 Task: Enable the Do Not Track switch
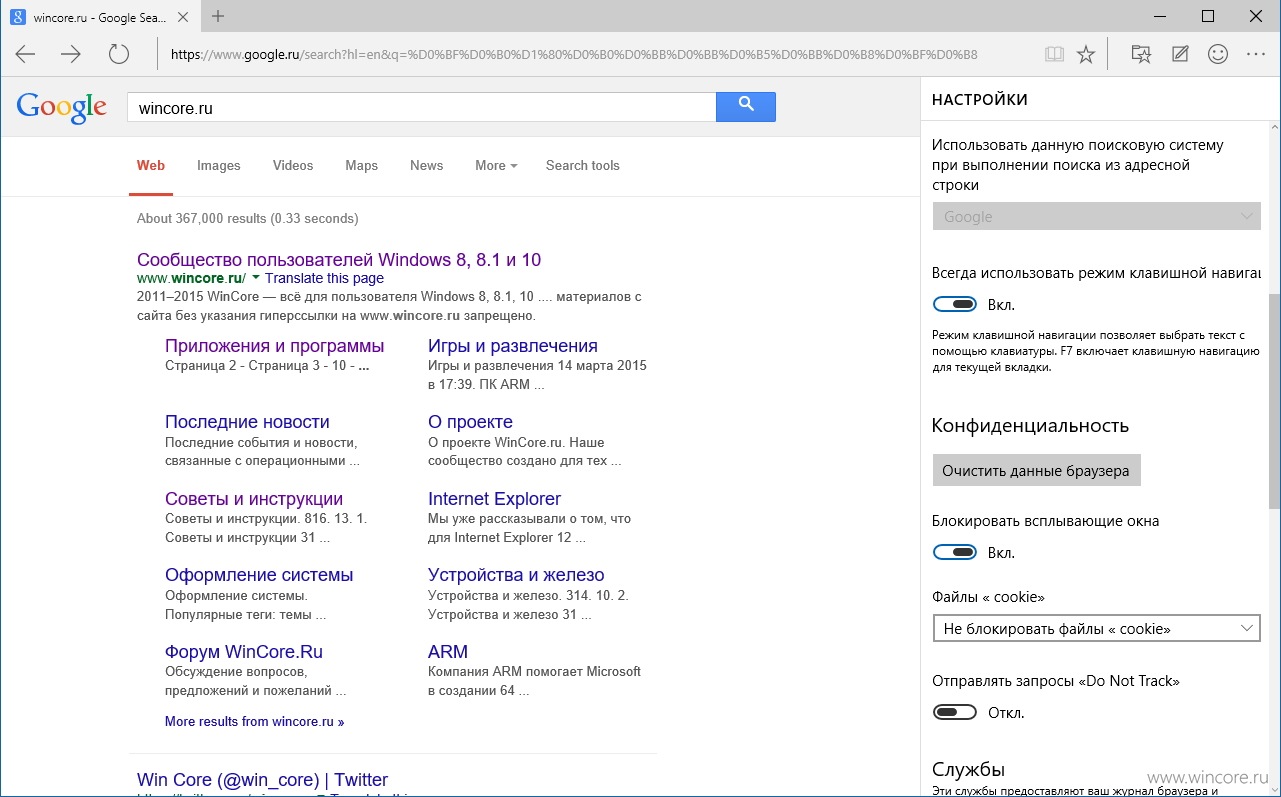pyautogui.click(x=955, y=712)
